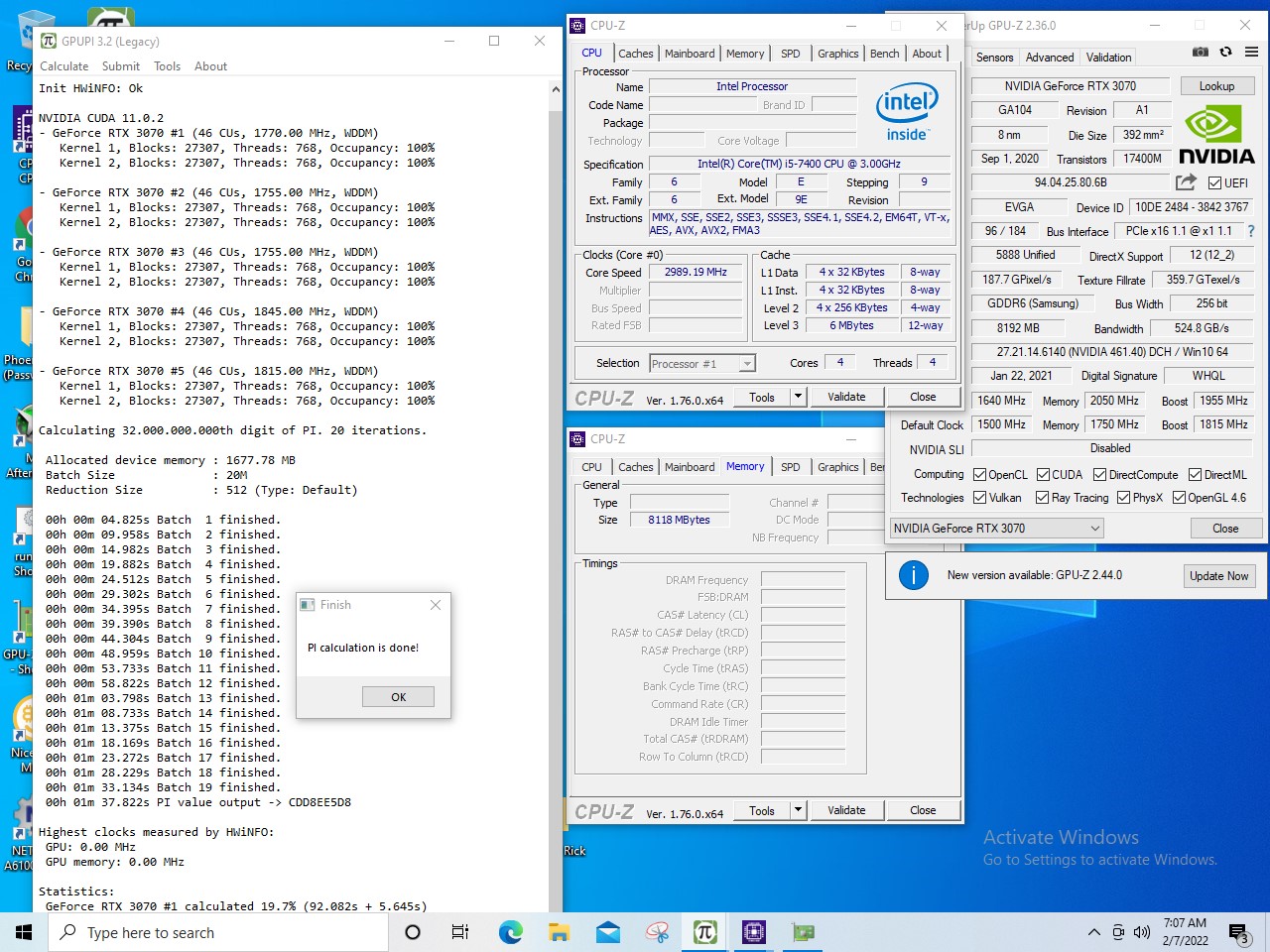Toggle the PhysX checkbox
Viewport: 1270px width, 952px height.
click(1123, 498)
